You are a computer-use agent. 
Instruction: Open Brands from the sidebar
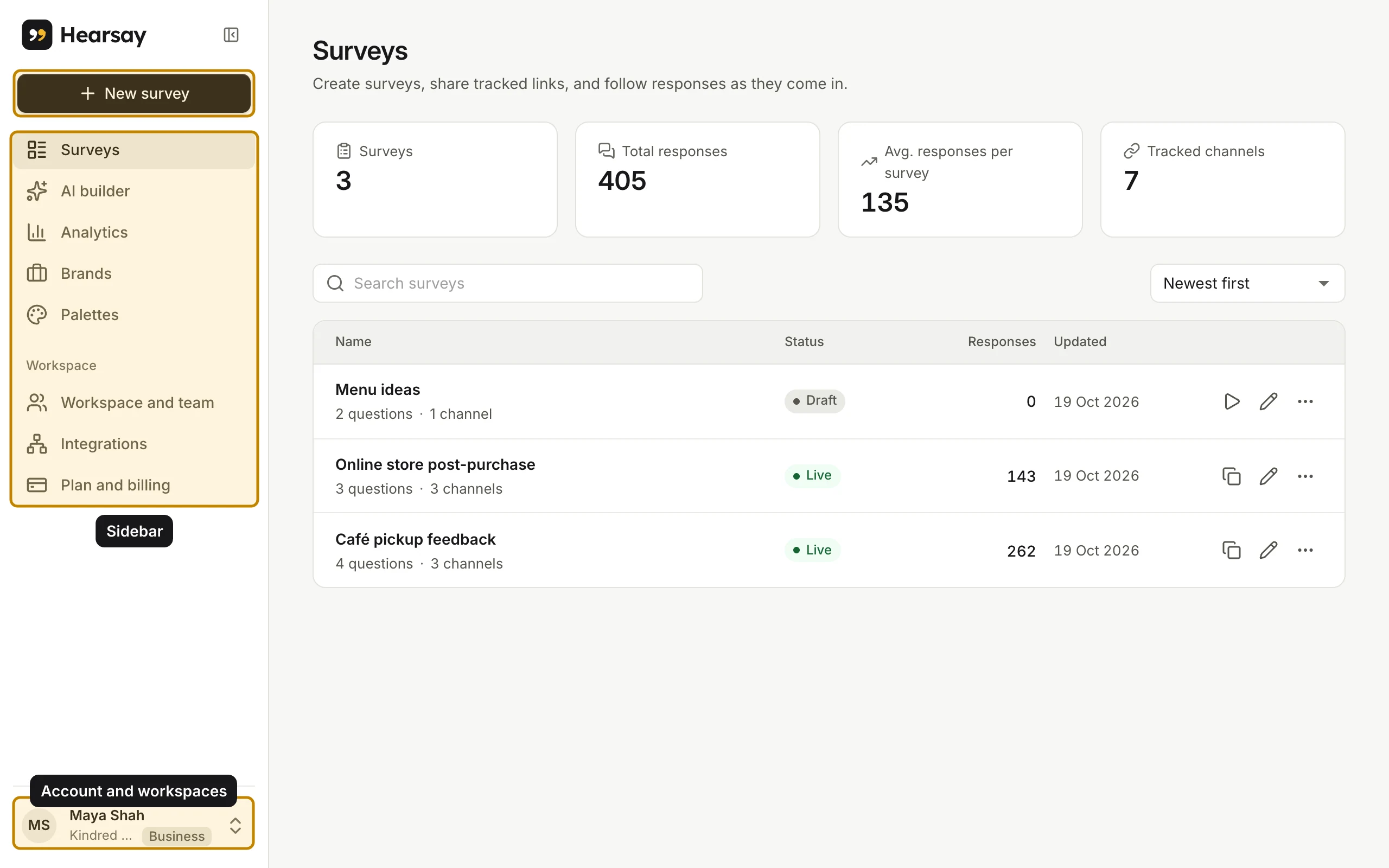coord(133,273)
